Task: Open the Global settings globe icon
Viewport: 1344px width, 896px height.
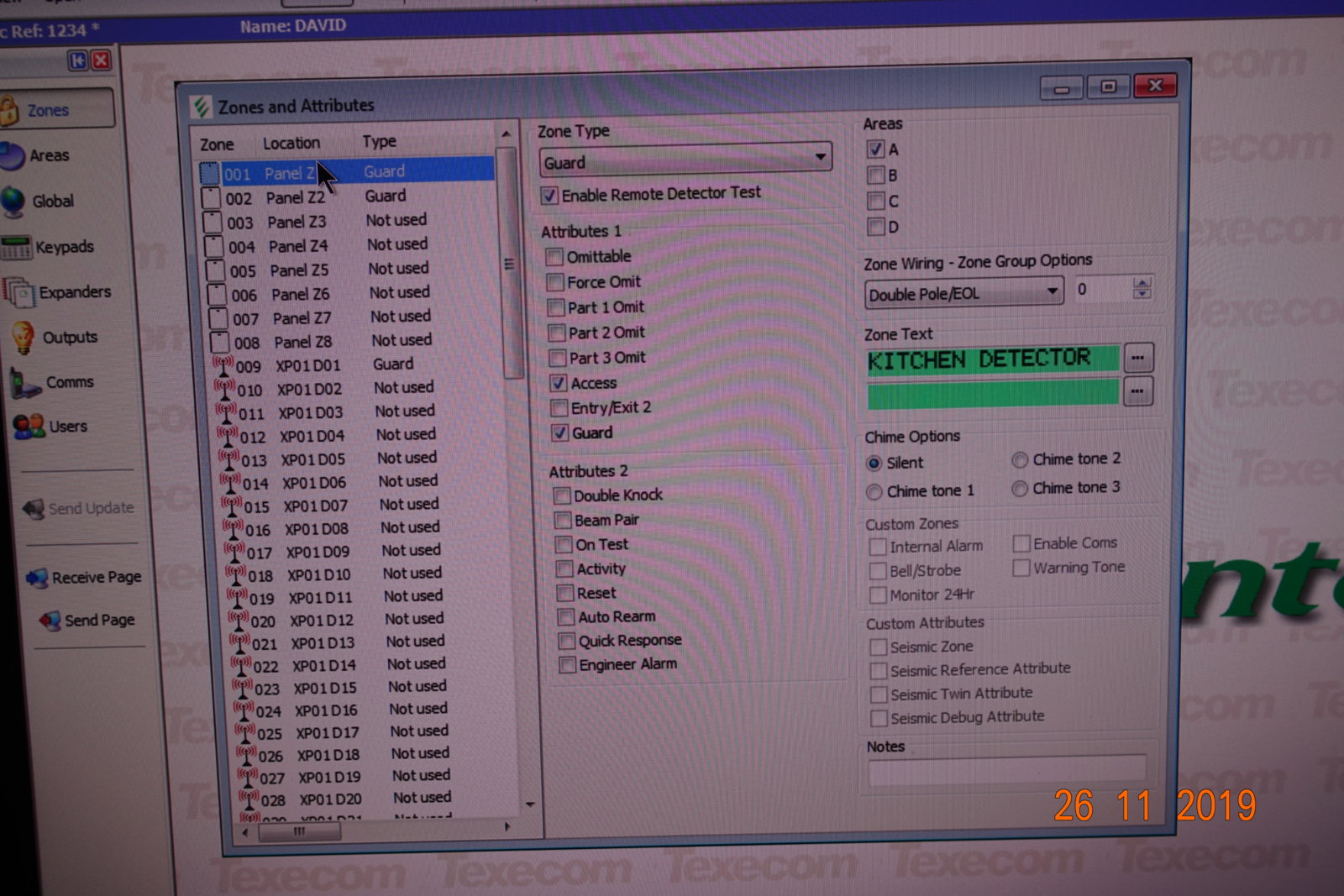Action: tap(13, 202)
